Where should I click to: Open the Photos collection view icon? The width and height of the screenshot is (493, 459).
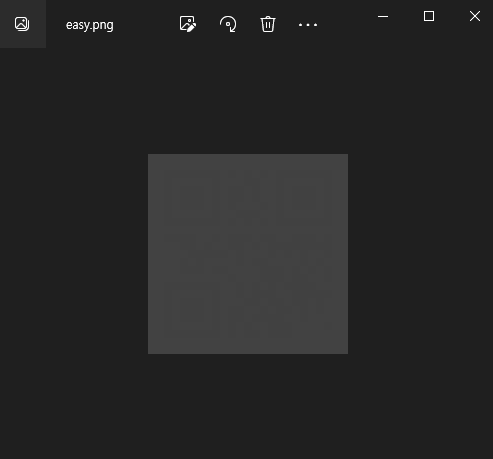coord(22,24)
